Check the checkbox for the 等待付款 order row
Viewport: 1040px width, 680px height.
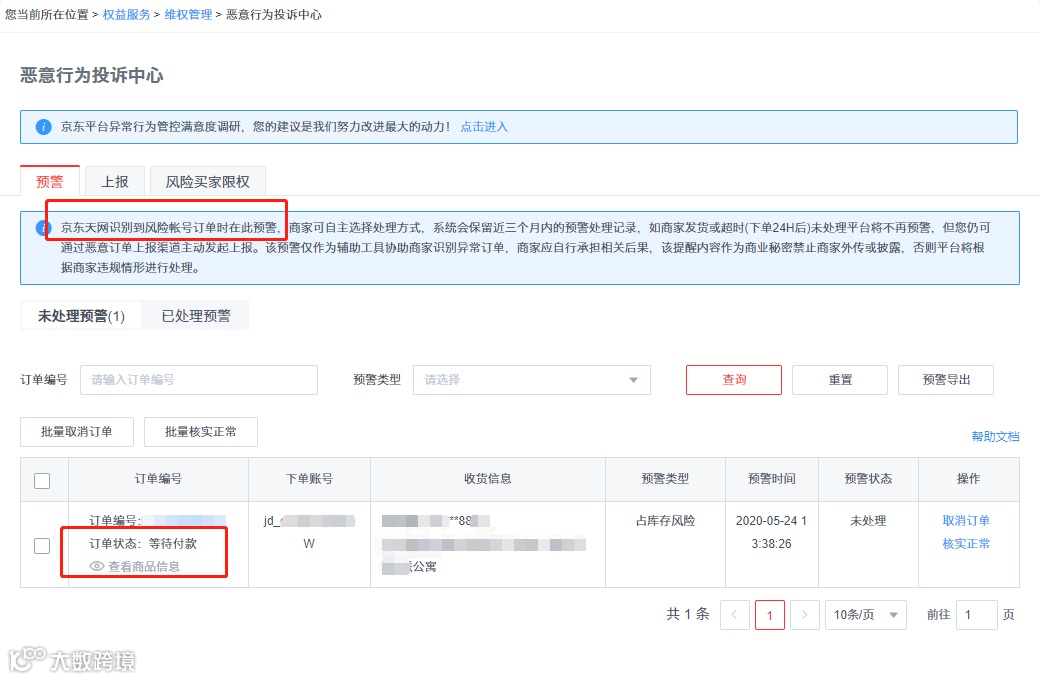42,545
